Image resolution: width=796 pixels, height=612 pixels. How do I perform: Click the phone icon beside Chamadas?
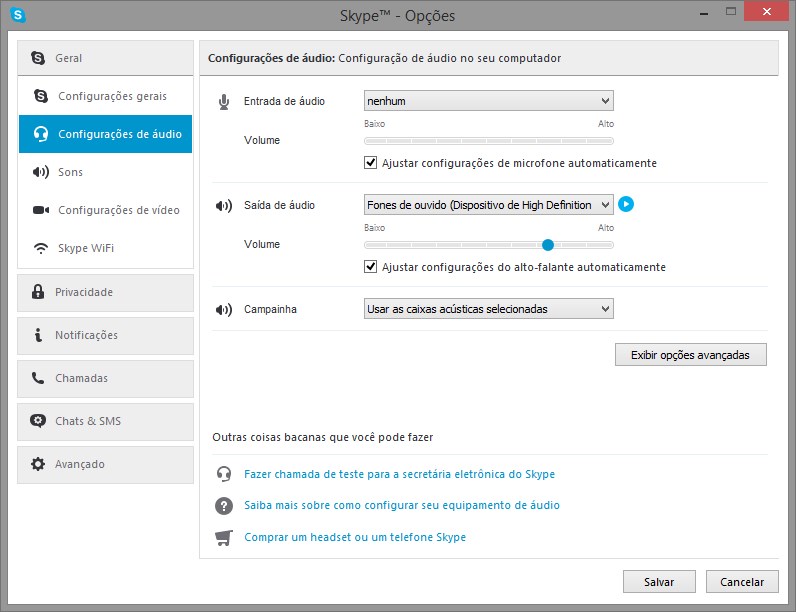tap(38, 378)
